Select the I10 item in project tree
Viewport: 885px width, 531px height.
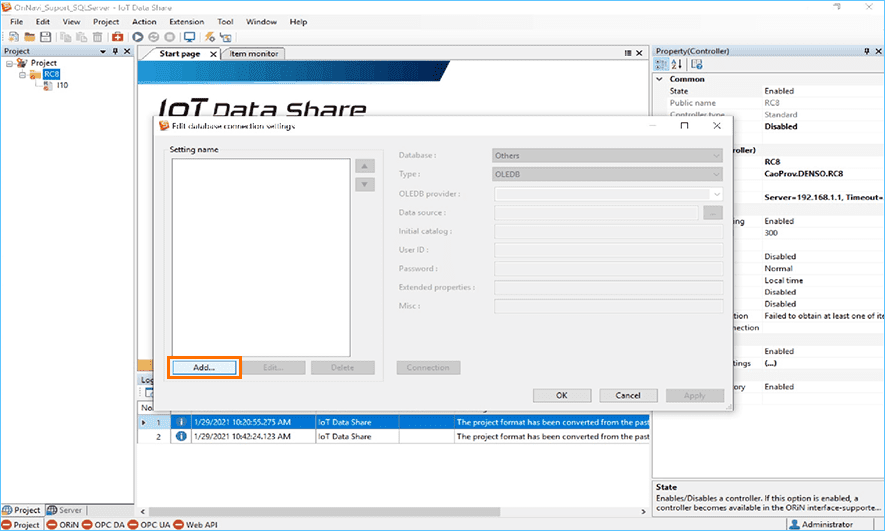pos(62,85)
